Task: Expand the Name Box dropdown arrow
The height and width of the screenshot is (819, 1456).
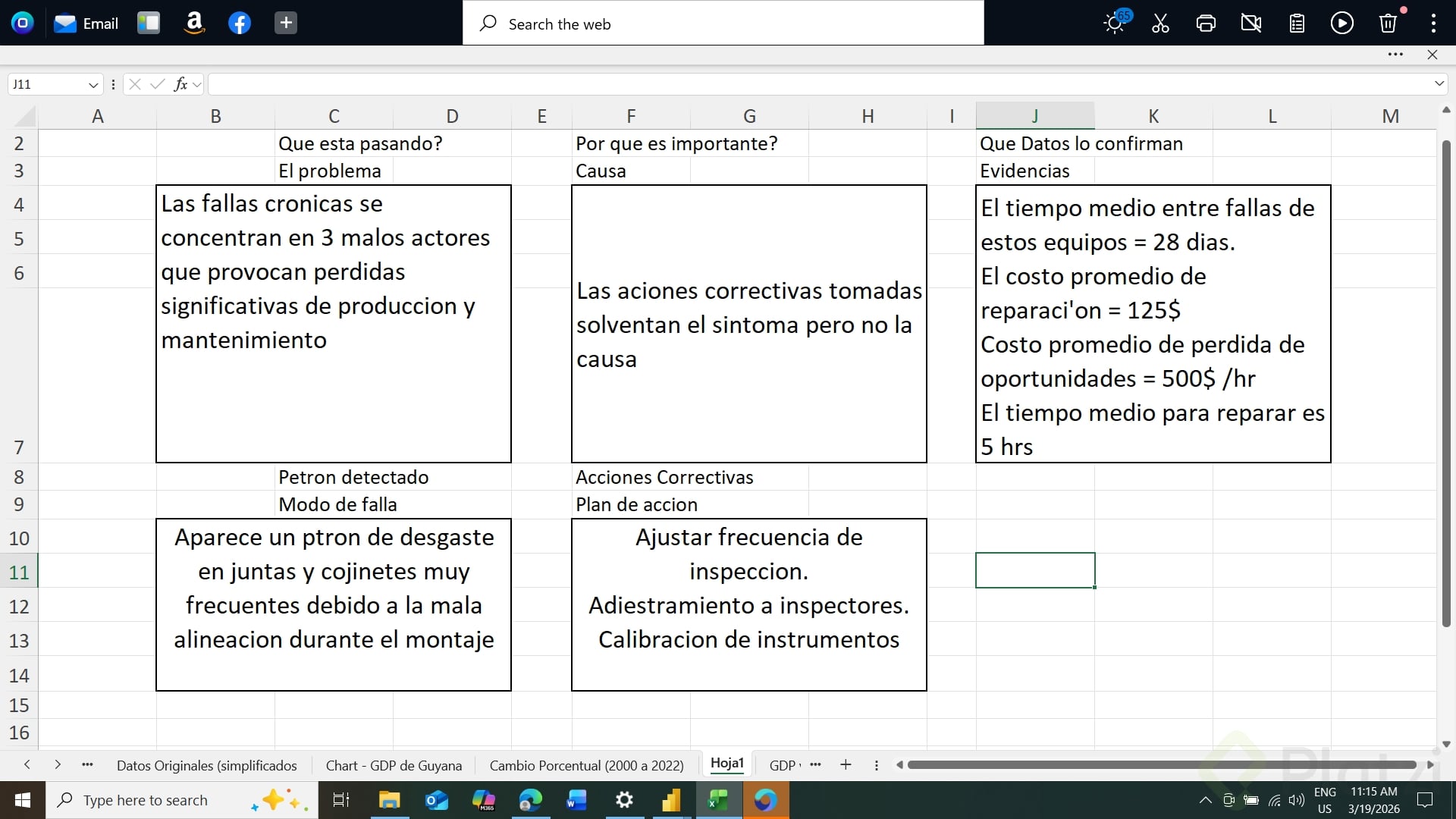Action: [93, 85]
